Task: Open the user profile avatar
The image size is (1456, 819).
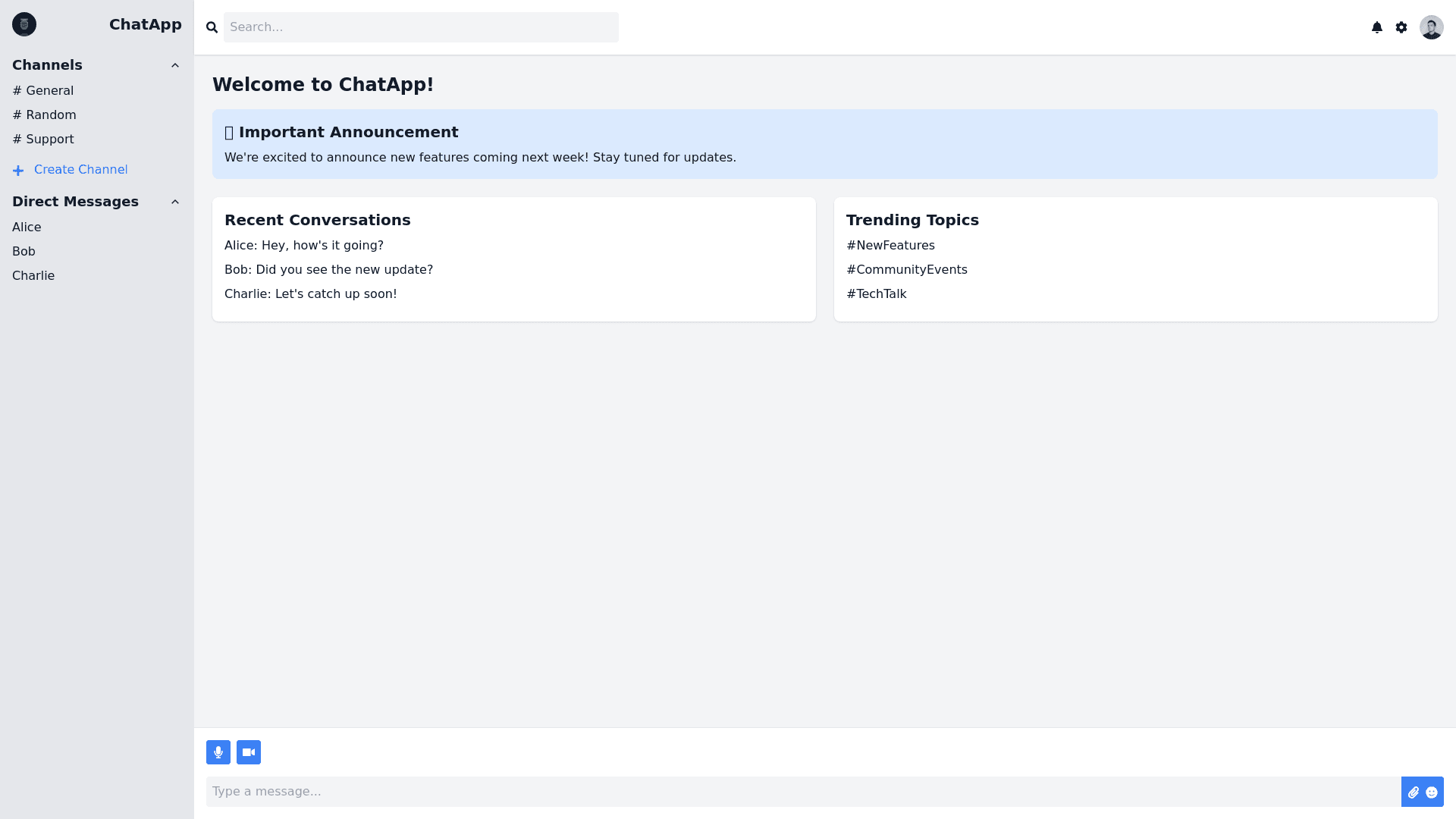Action: [x=1431, y=27]
